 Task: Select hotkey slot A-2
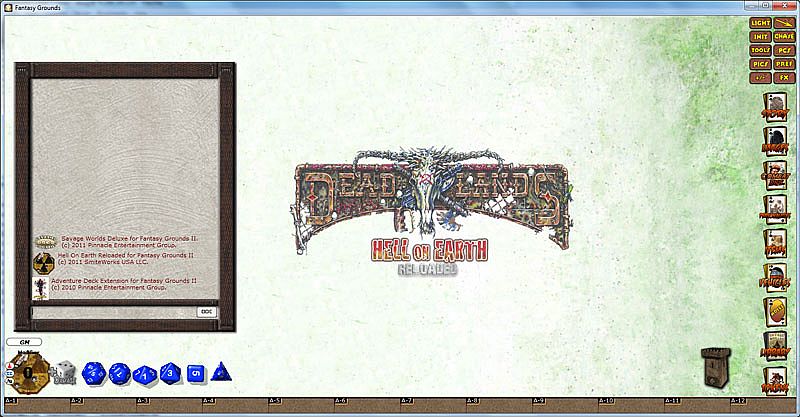103,405
